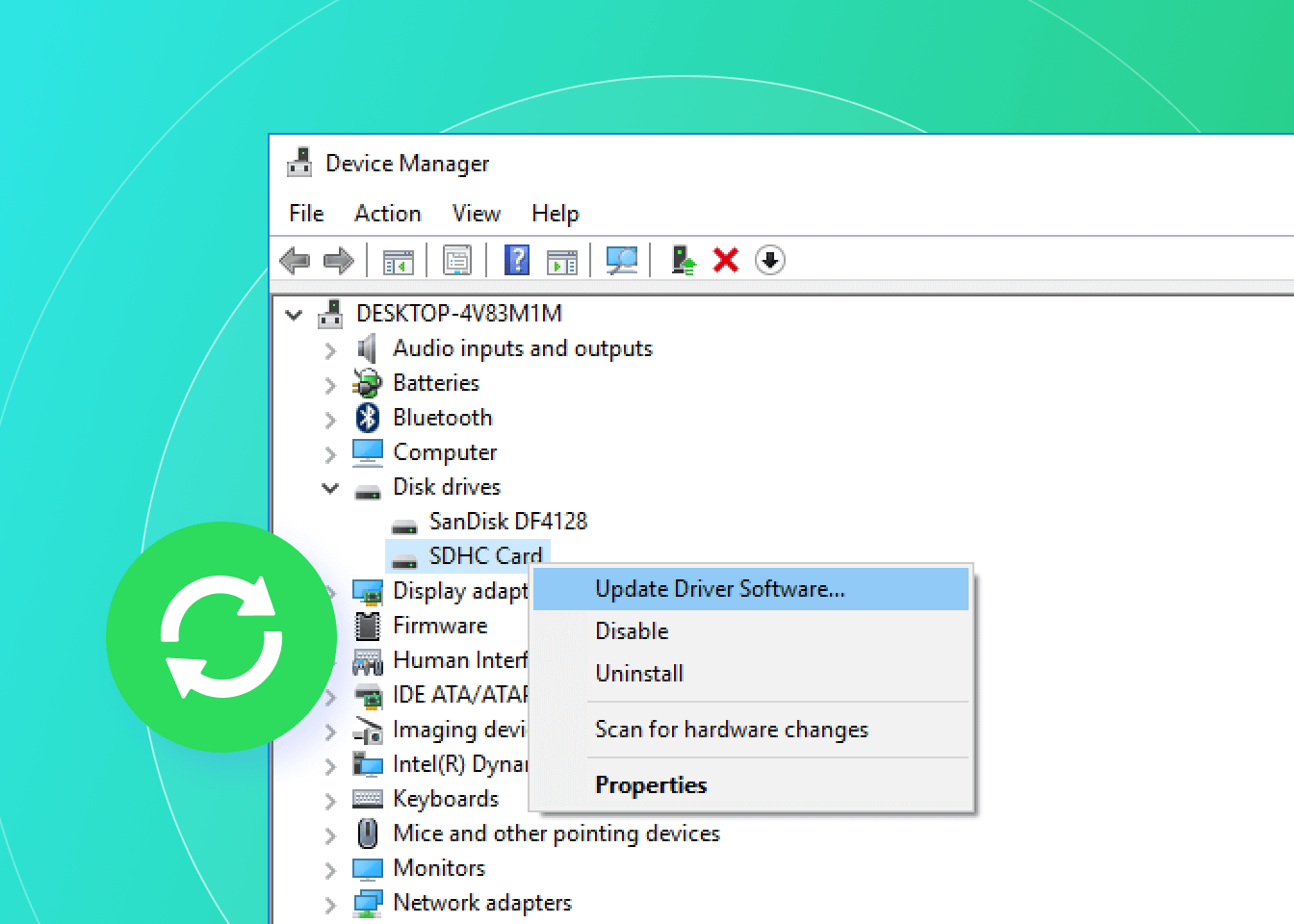Screen dimensions: 1294x924
Task: Select Properties in the context menu
Action: pos(651,784)
